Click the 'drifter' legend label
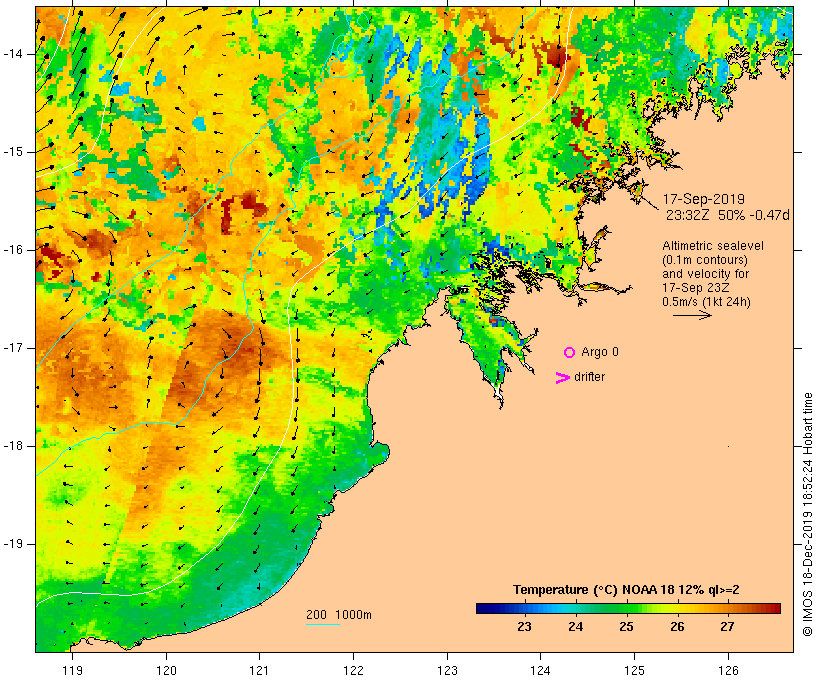 (589, 377)
